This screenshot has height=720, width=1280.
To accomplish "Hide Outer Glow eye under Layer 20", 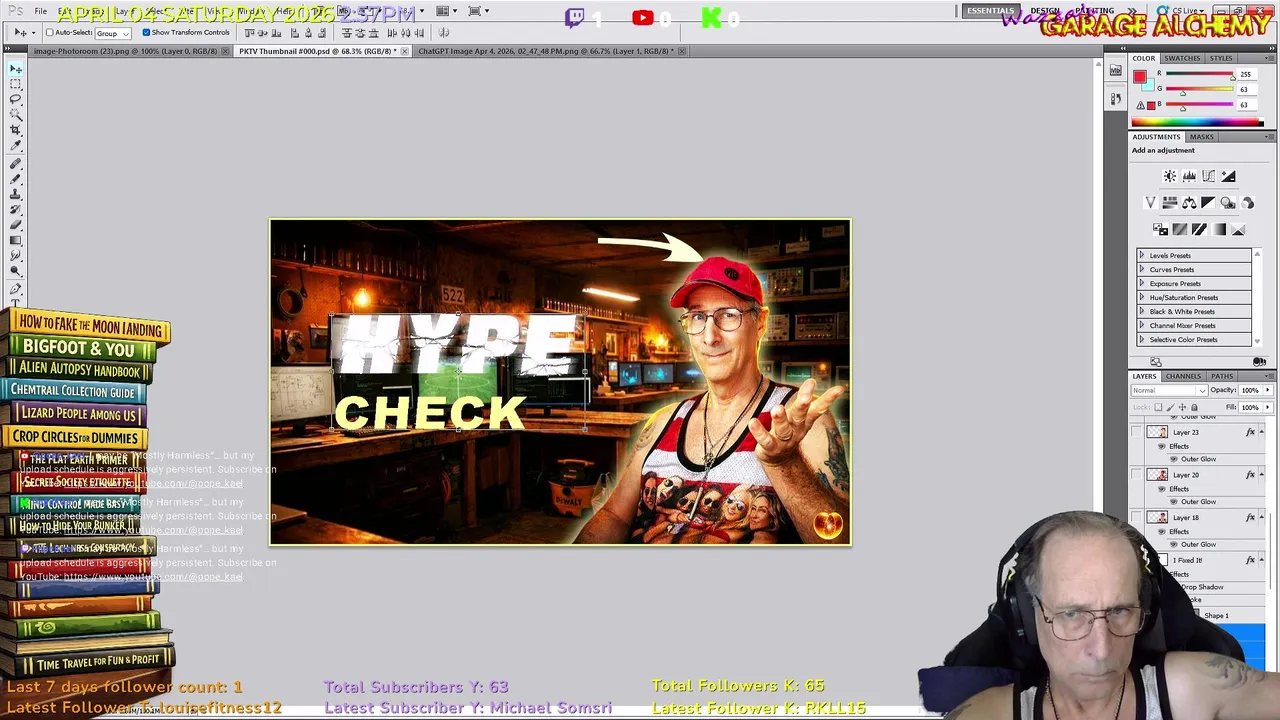I will pyautogui.click(x=1173, y=502).
